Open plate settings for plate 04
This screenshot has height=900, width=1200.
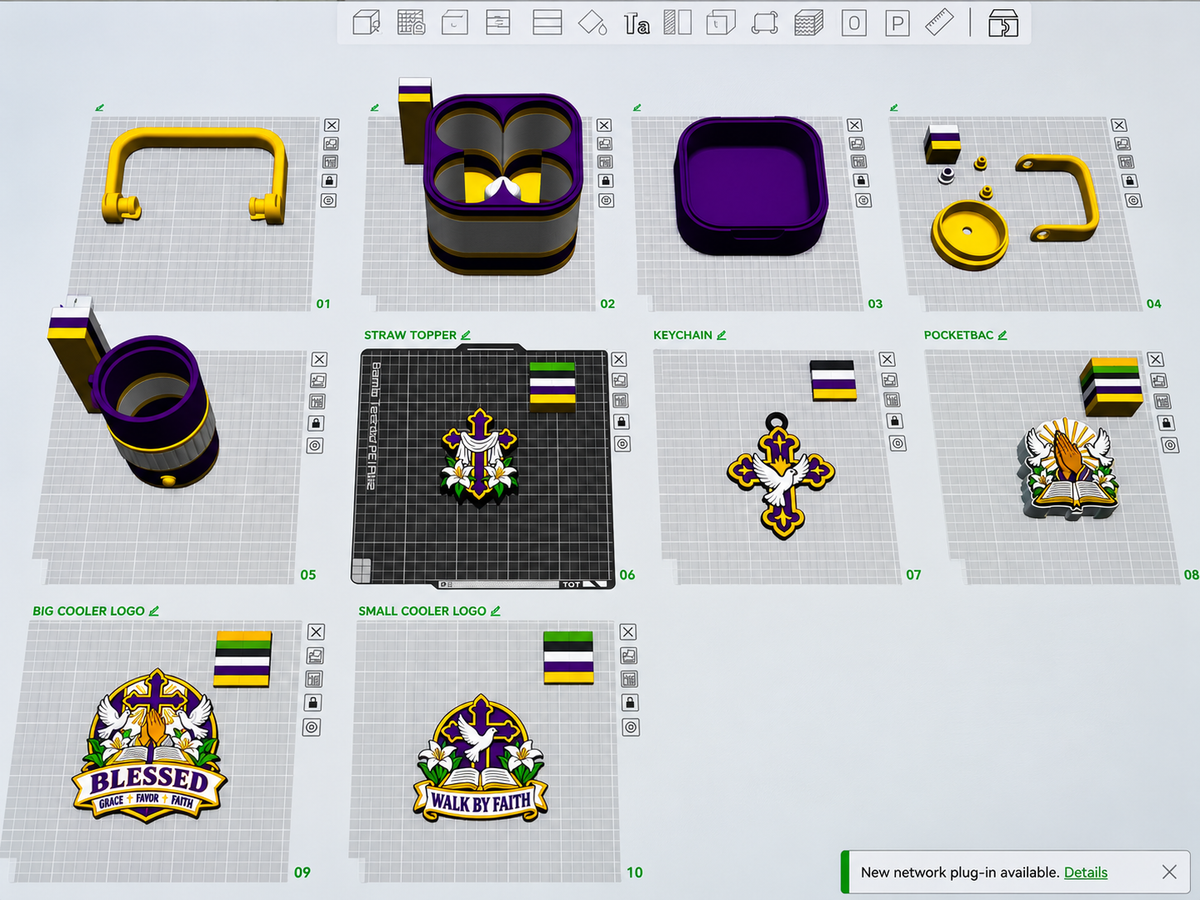click(1133, 200)
